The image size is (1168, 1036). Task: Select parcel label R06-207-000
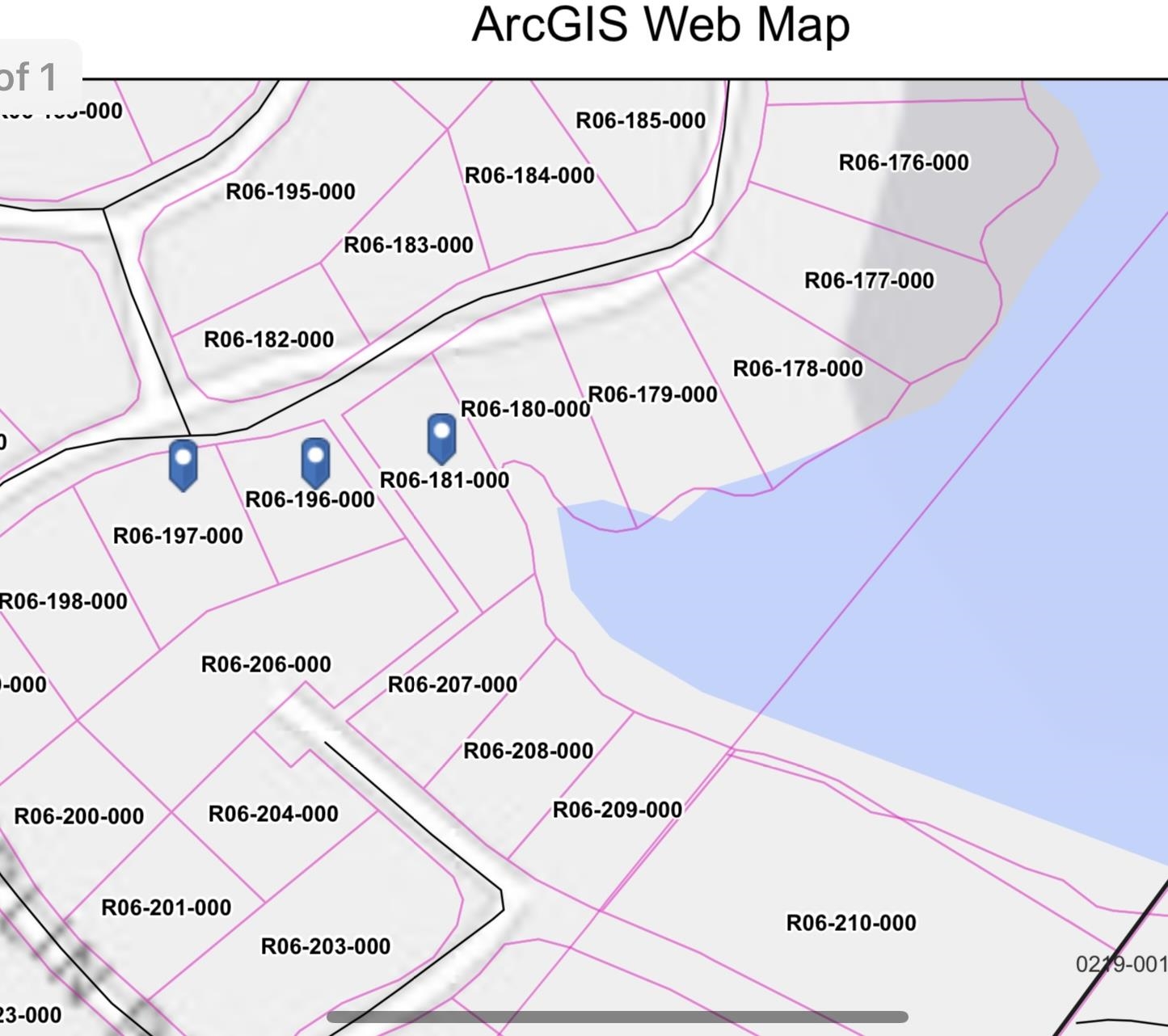453,684
